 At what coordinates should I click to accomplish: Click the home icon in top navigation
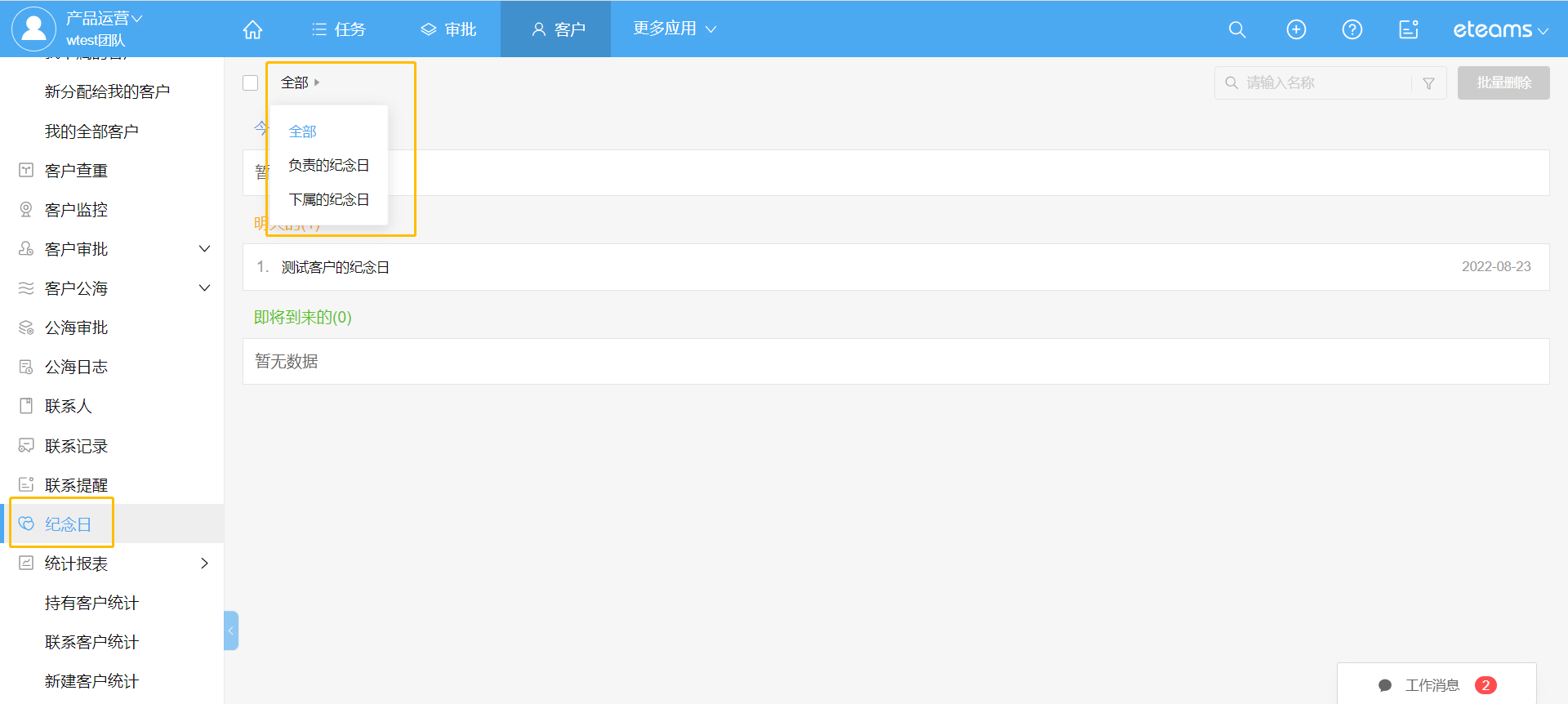(x=252, y=29)
